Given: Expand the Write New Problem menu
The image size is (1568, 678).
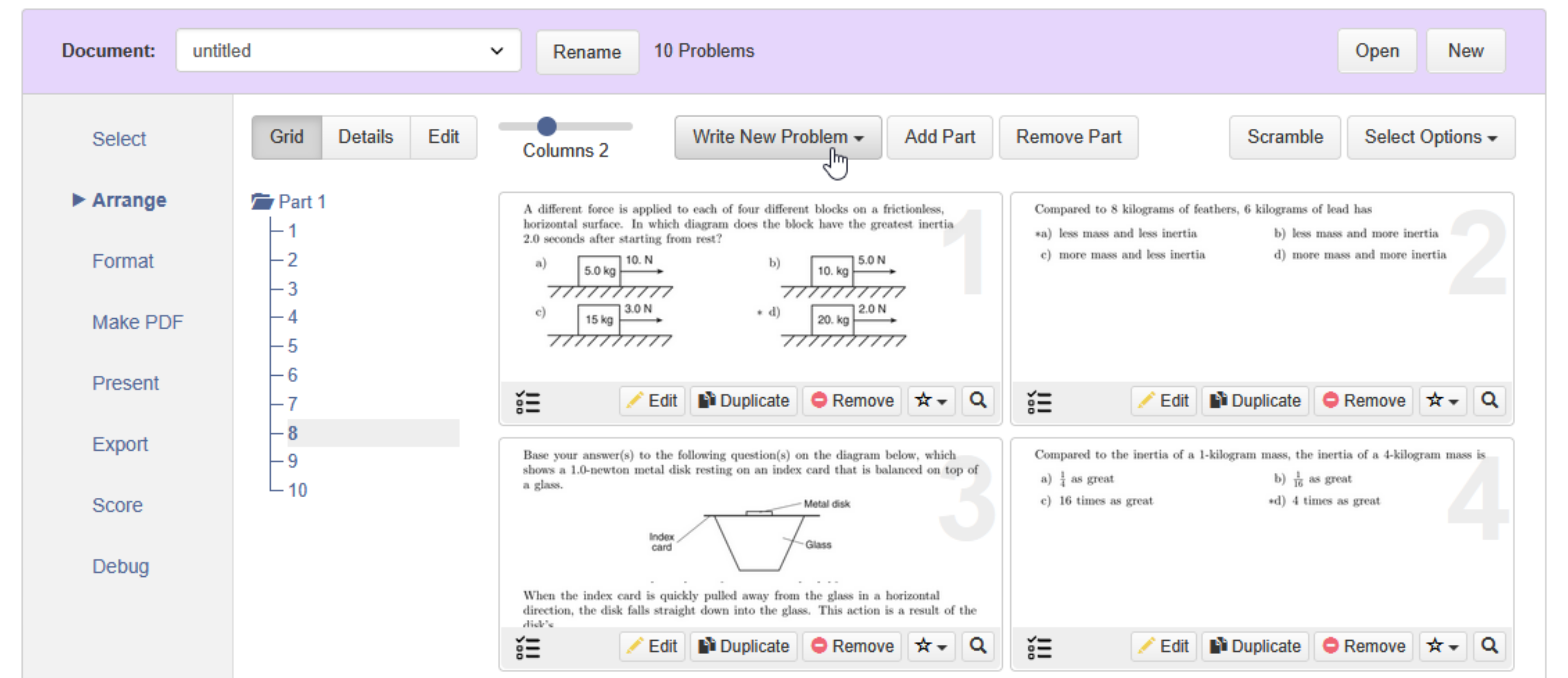Looking at the screenshot, I should tap(777, 137).
